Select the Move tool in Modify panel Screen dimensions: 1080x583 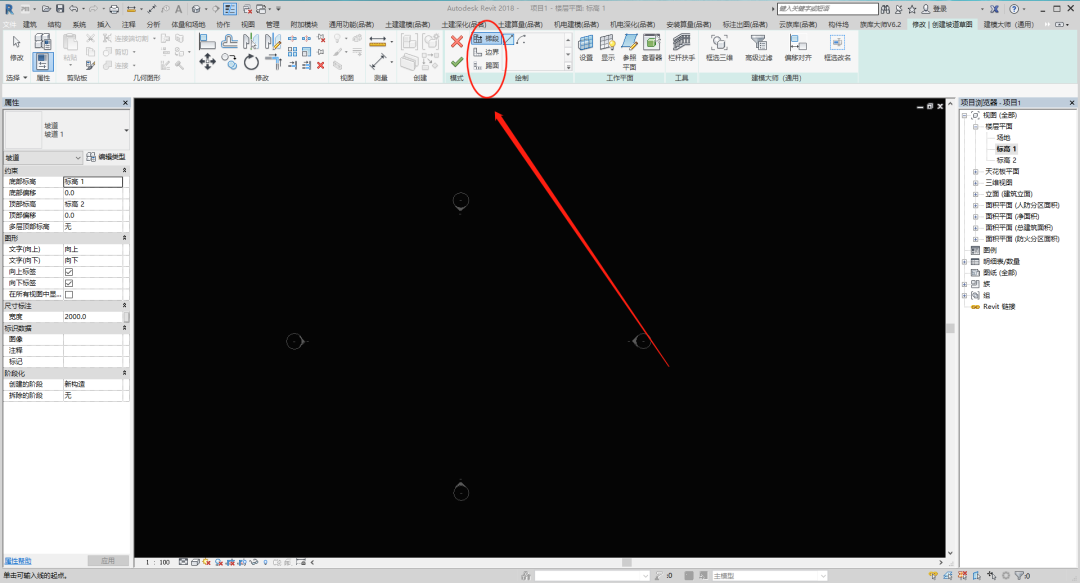(x=207, y=62)
